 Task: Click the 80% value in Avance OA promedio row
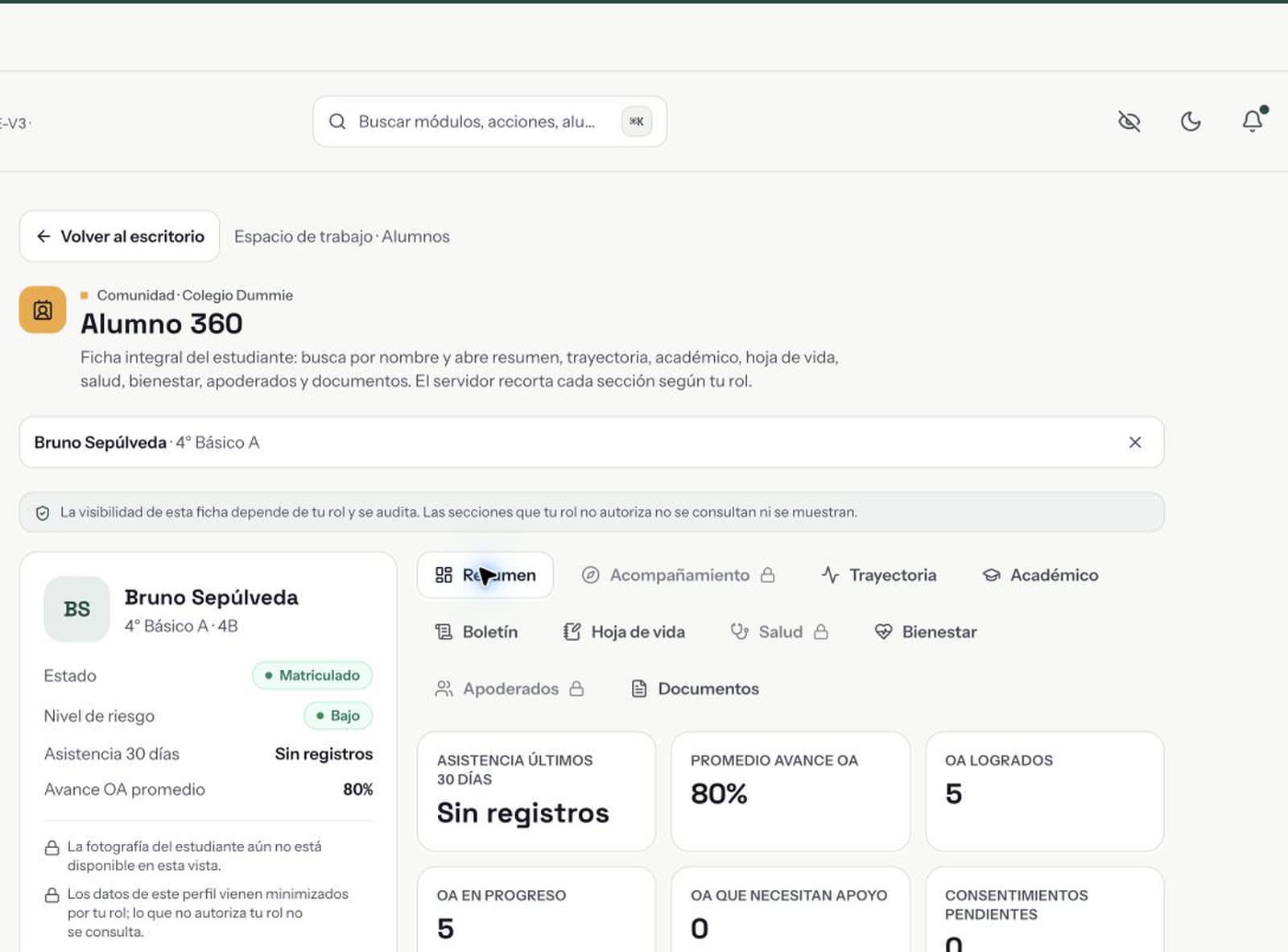[x=358, y=789]
